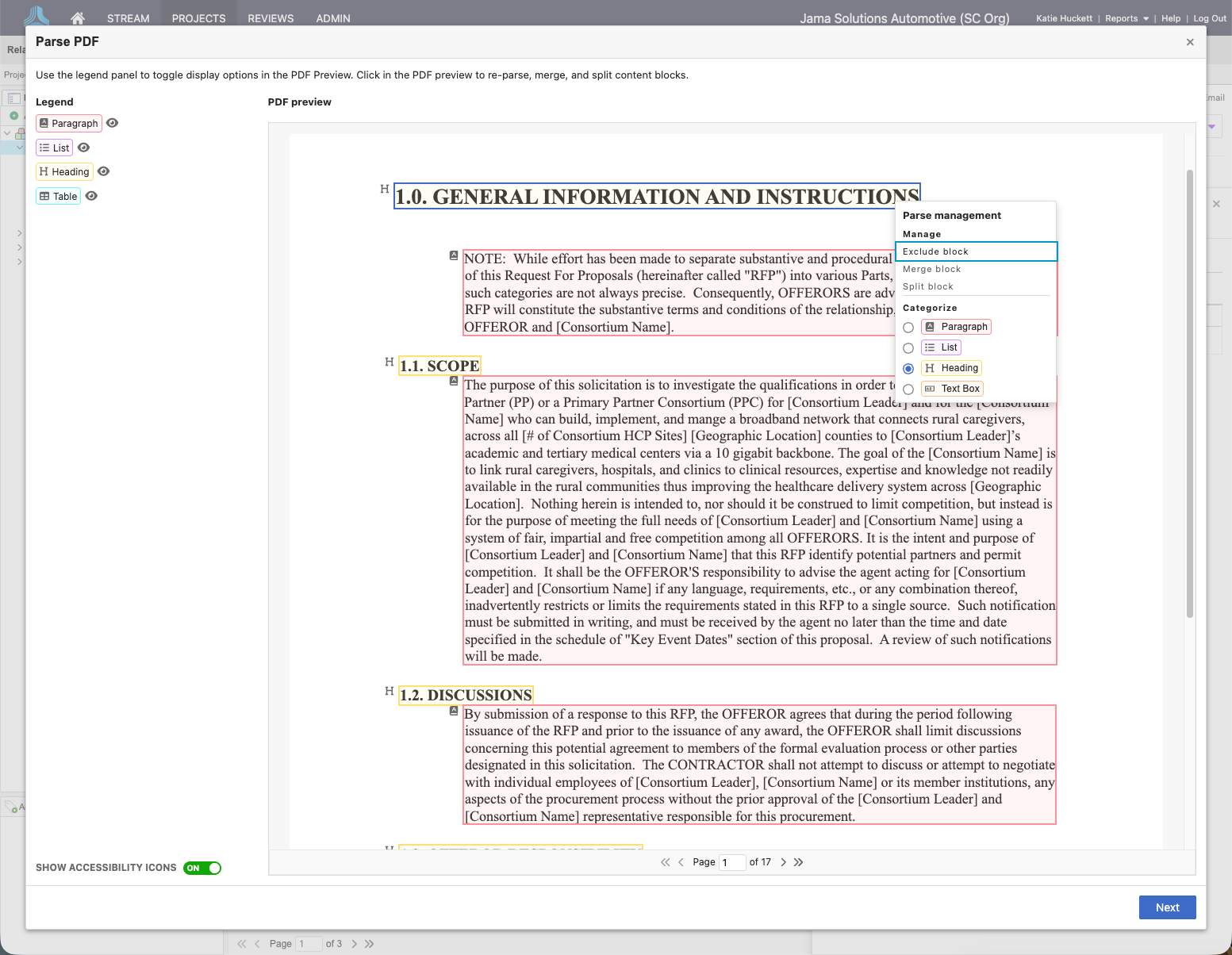Screen dimensions: 1232x955
Task: Open the ADMIN tab
Action: [x=333, y=18]
